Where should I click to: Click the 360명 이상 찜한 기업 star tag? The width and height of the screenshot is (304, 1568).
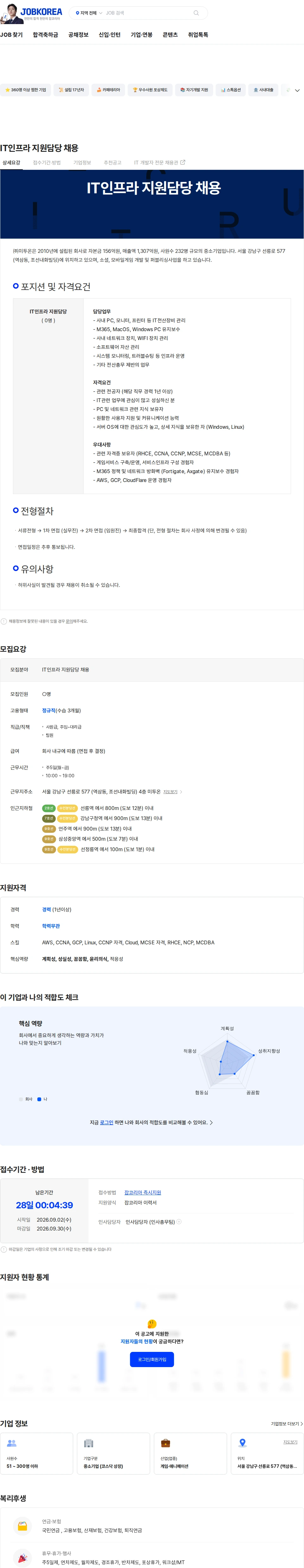(x=26, y=90)
